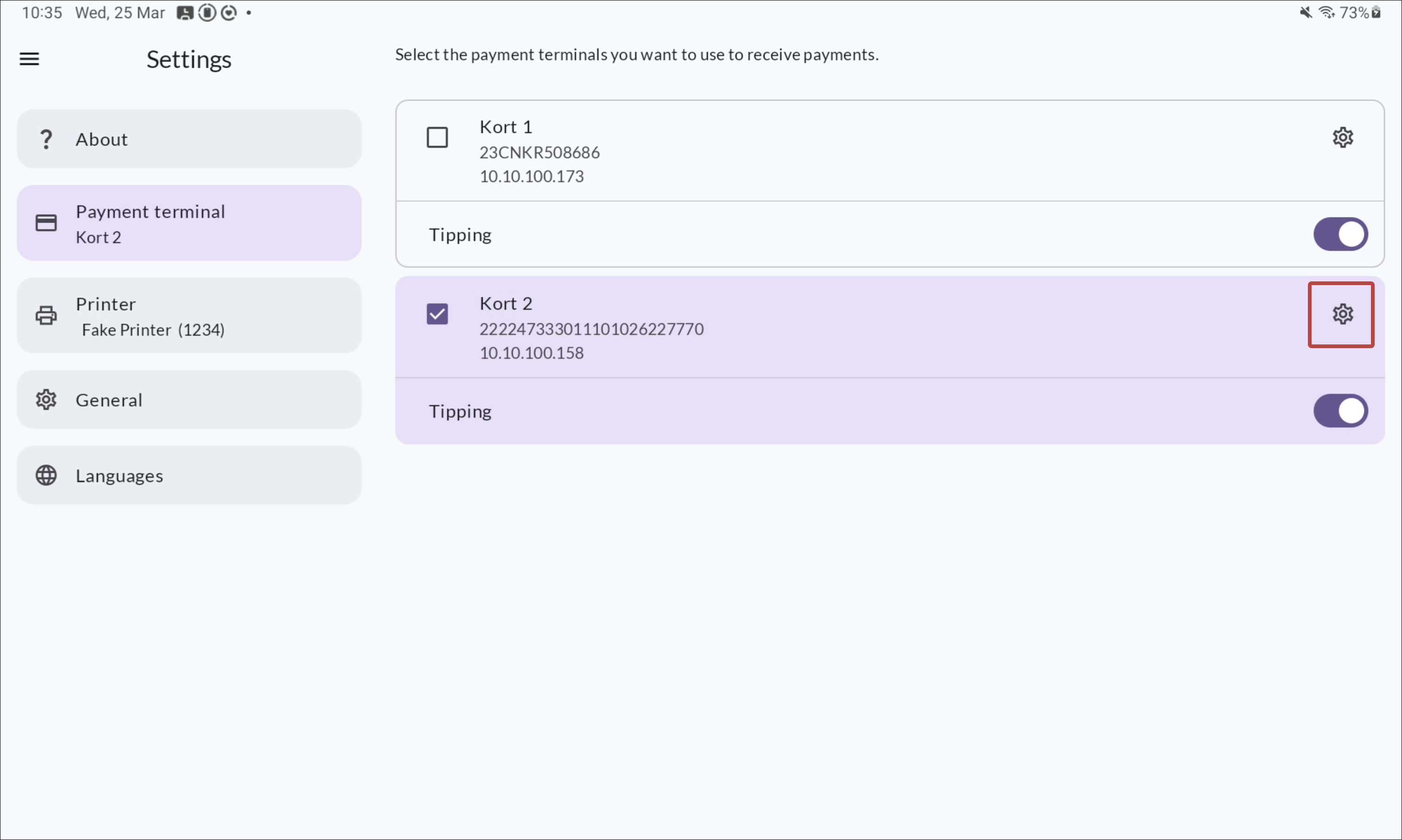Image resolution: width=1402 pixels, height=840 pixels.
Task: Disable Tipping for Kort 1
Action: (1340, 235)
